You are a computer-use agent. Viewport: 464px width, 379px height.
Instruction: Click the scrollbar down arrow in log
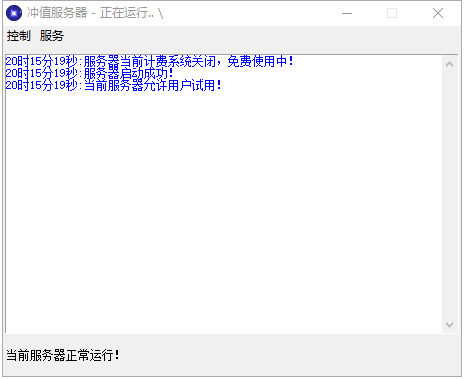tap(449, 324)
